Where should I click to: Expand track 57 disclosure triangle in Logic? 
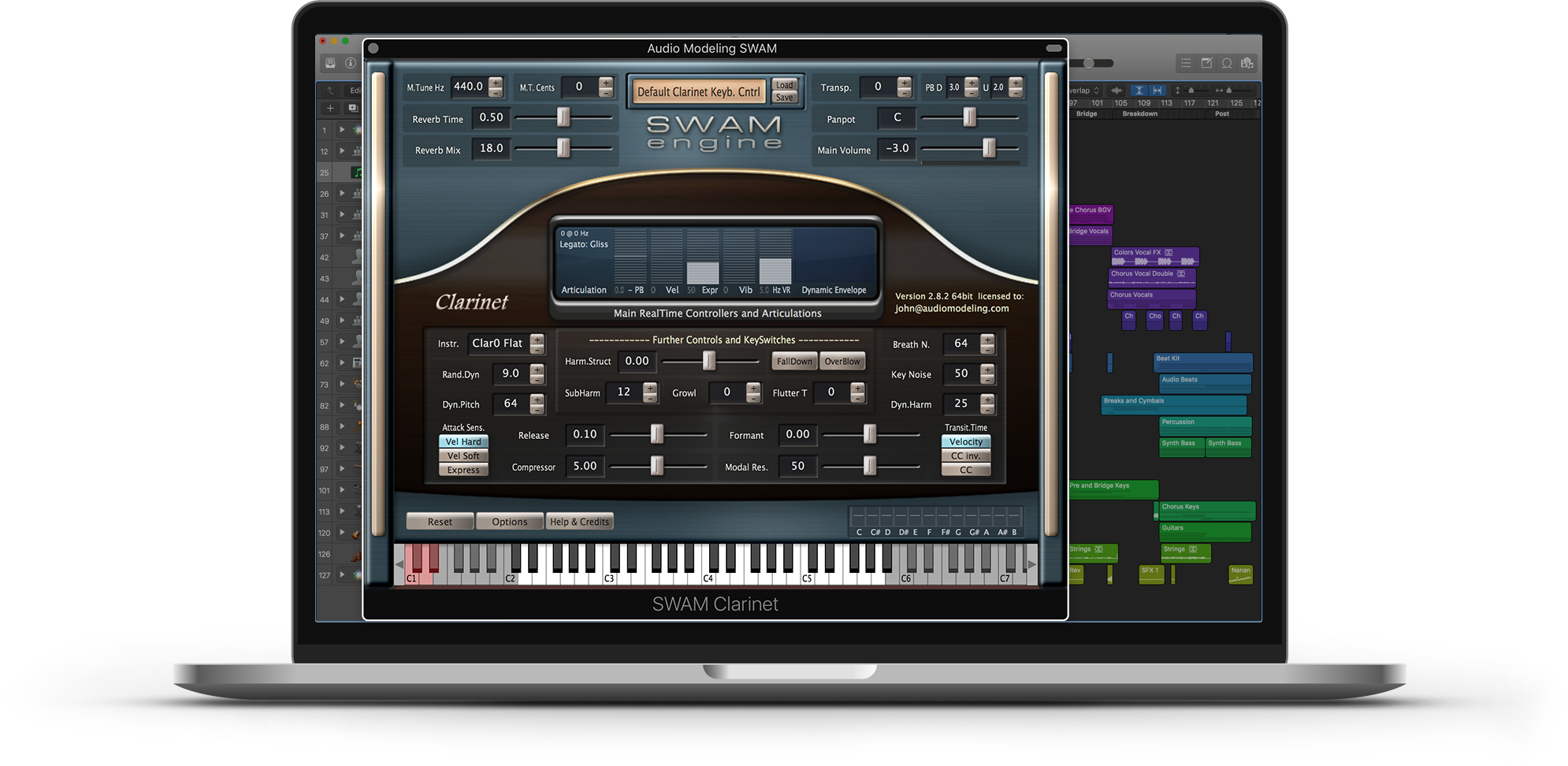click(x=342, y=341)
